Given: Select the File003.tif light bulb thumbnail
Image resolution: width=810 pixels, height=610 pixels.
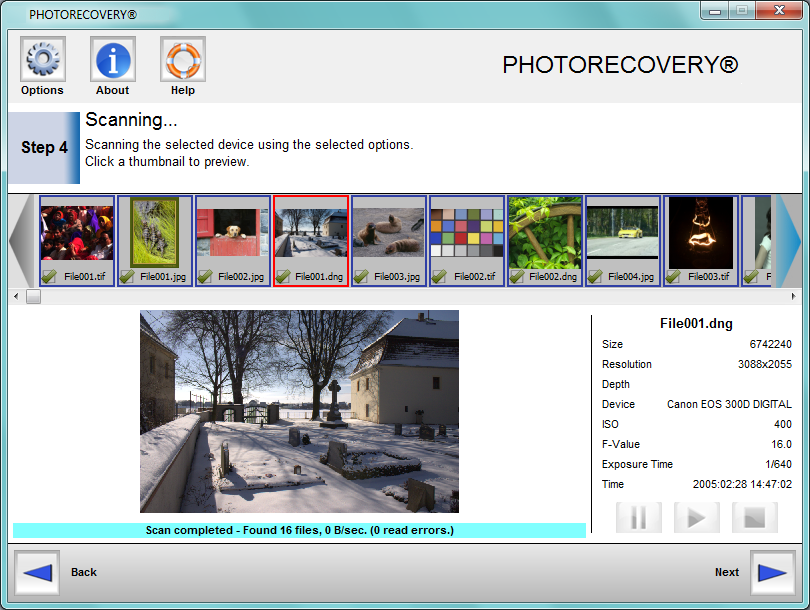Looking at the screenshot, I should click(x=701, y=232).
